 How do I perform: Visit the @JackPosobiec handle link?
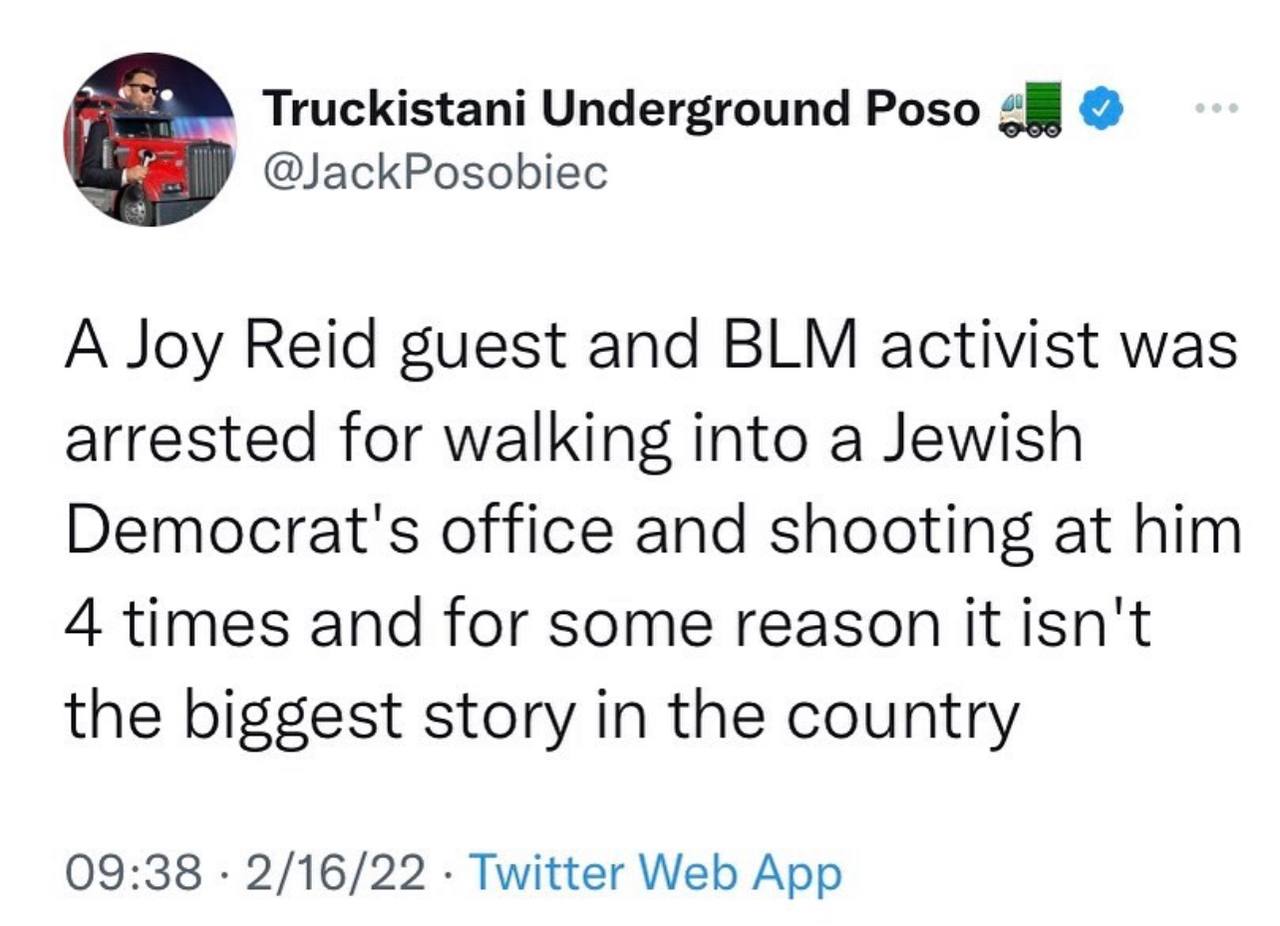click(x=434, y=172)
